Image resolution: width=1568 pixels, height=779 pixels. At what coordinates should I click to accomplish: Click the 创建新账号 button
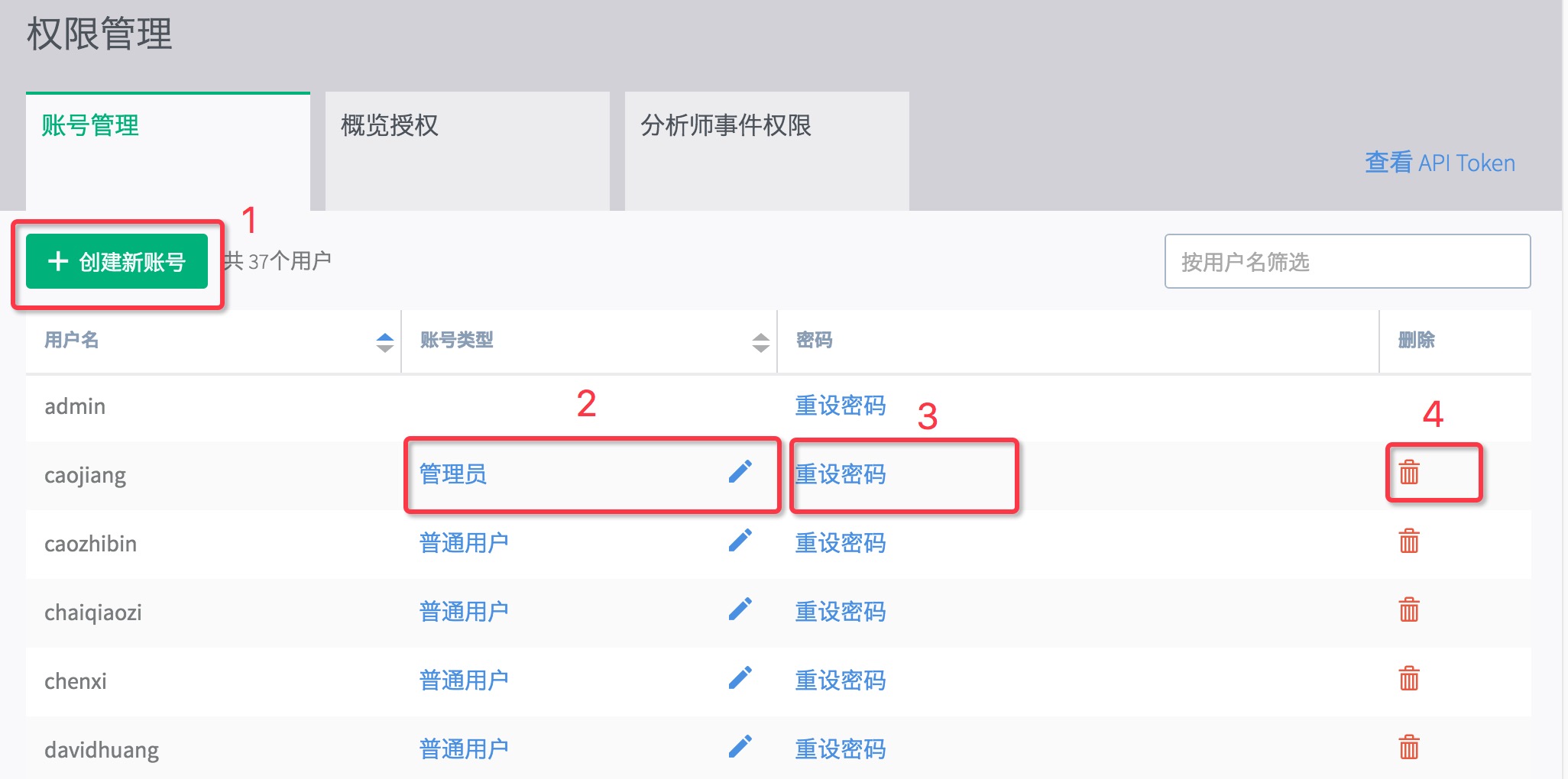click(117, 261)
